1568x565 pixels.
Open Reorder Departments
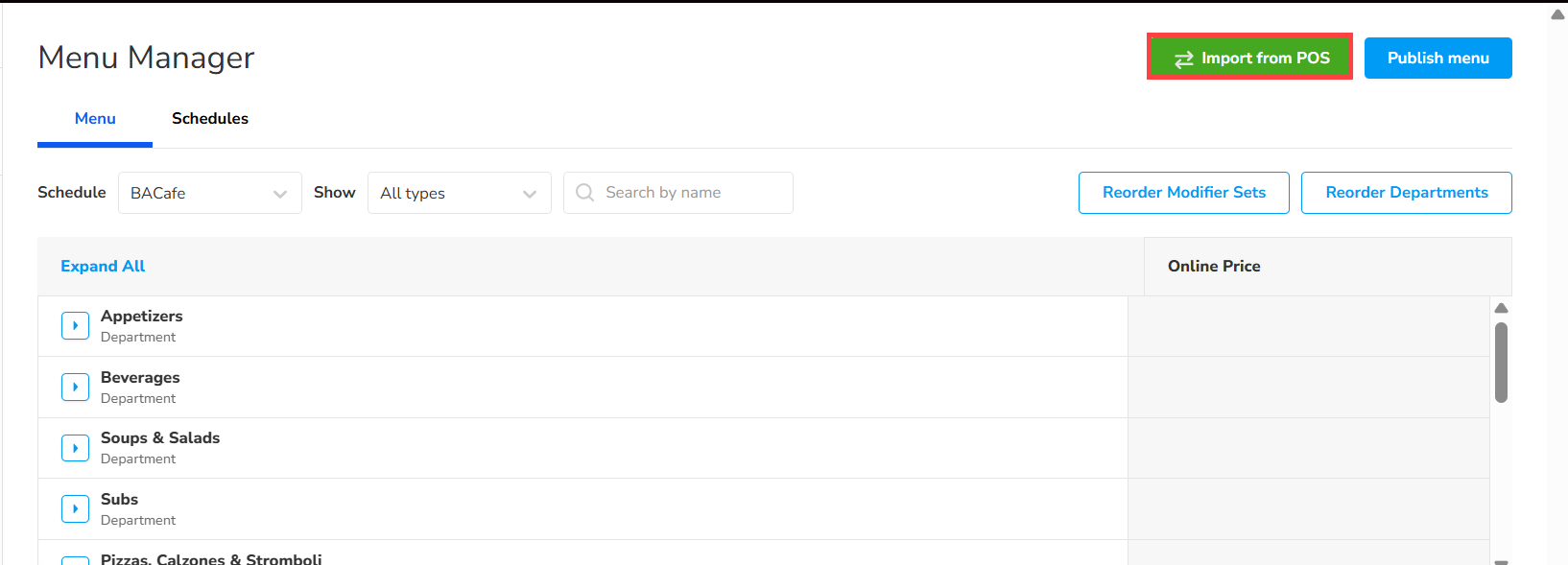coord(1406,193)
